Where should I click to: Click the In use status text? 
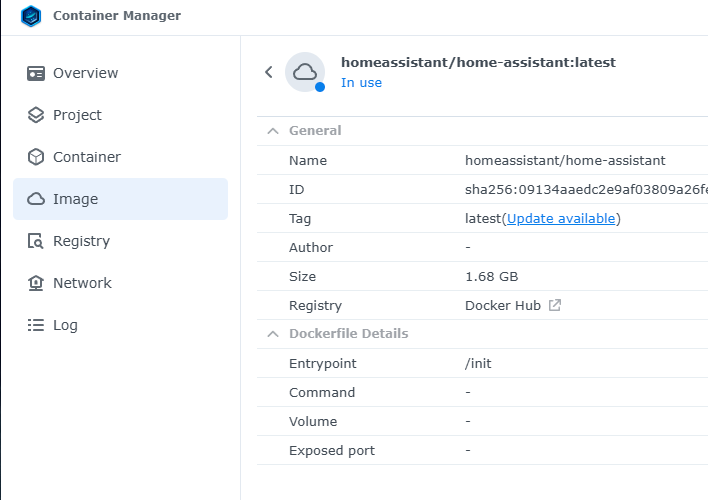click(x=361, y=83)
